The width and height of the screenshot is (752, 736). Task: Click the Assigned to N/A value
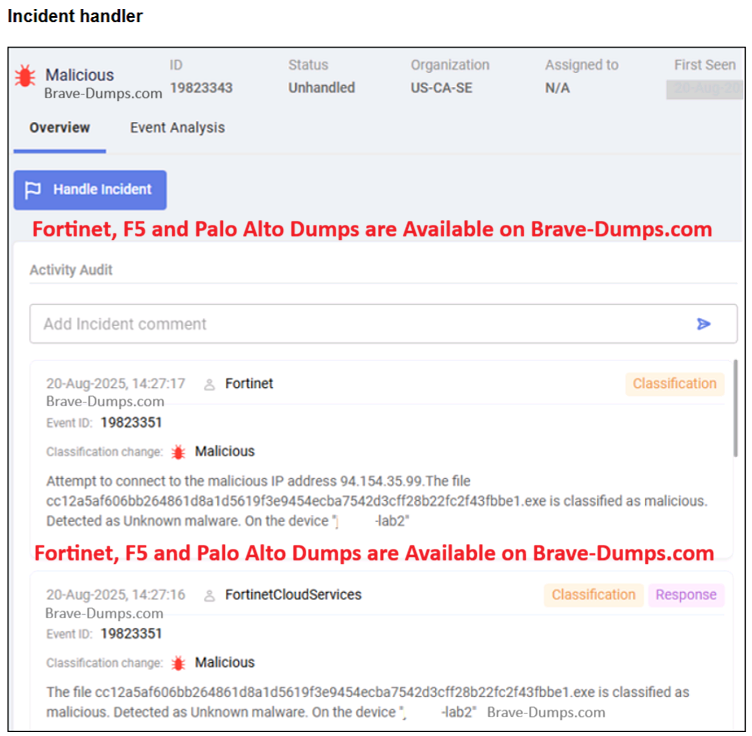pos(558,88)
